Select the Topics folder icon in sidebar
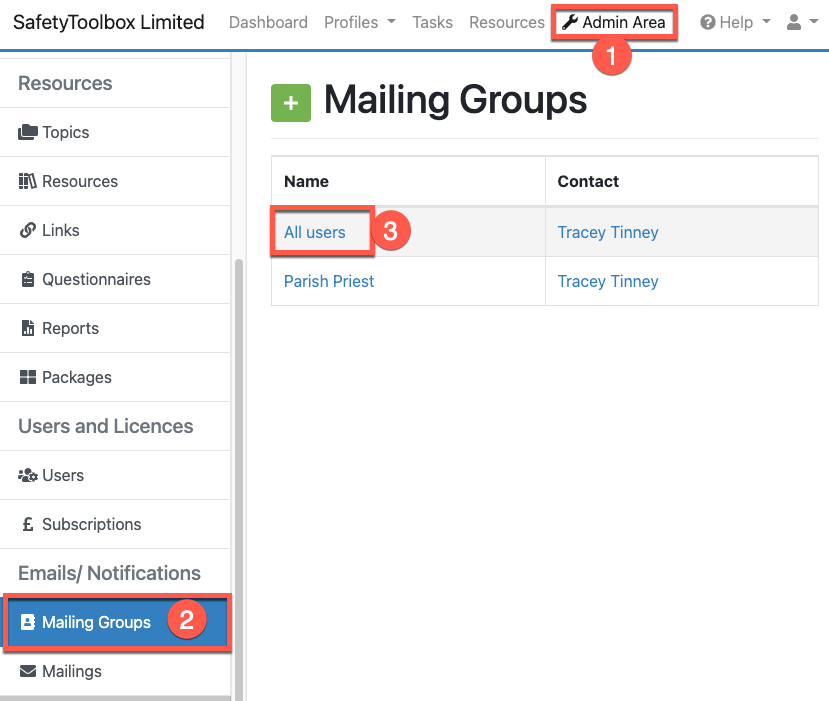This screenshot has height=701, width=829. (28, 132)
